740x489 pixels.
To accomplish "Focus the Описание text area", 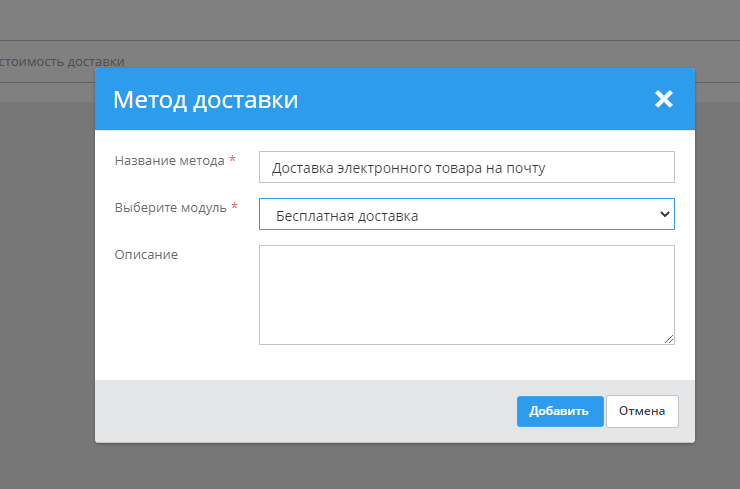I will pyautogui.click(x=466, y=295).
